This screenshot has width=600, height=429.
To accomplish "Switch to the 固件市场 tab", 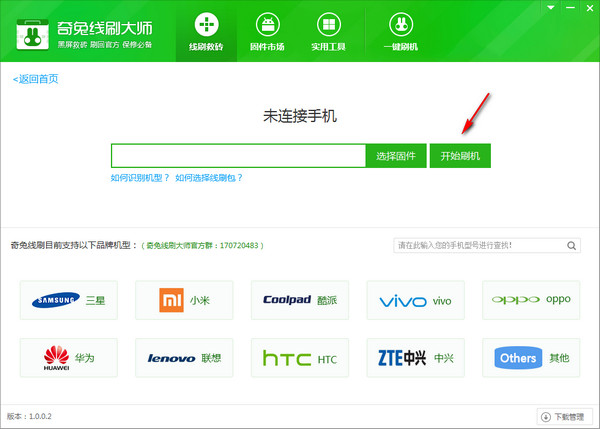I will point(267,31).
